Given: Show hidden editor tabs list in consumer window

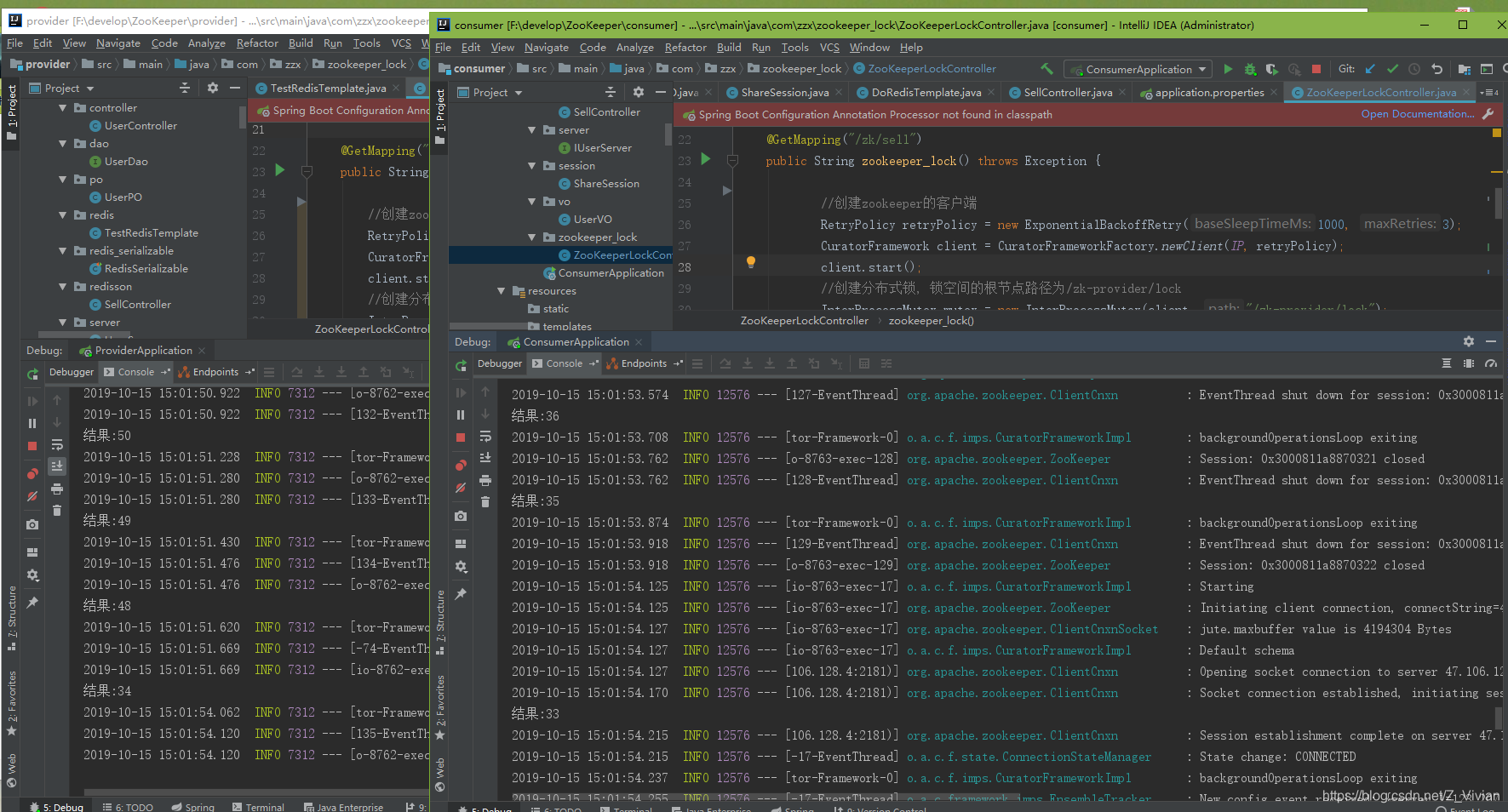Looking at the screenshot, I should tap(1490, 92).
